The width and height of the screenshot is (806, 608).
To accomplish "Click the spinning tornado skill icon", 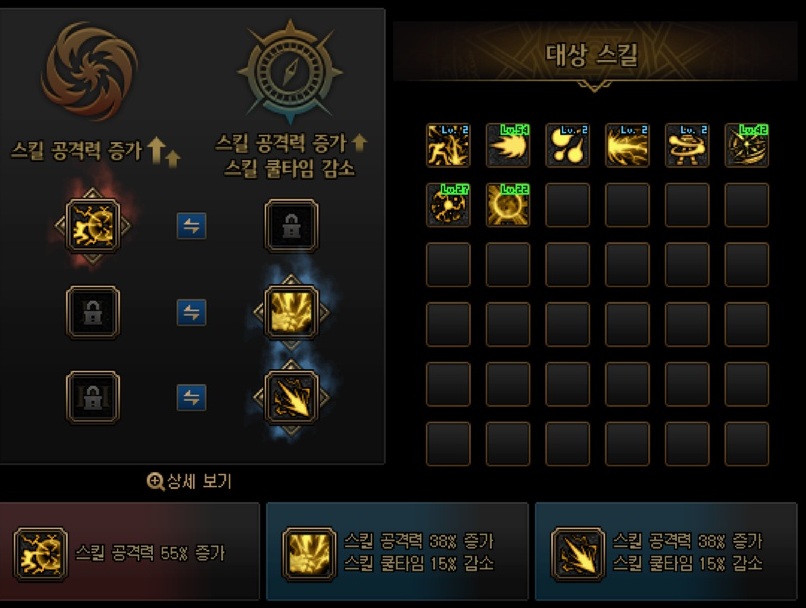I will click(x=687, y=145).
